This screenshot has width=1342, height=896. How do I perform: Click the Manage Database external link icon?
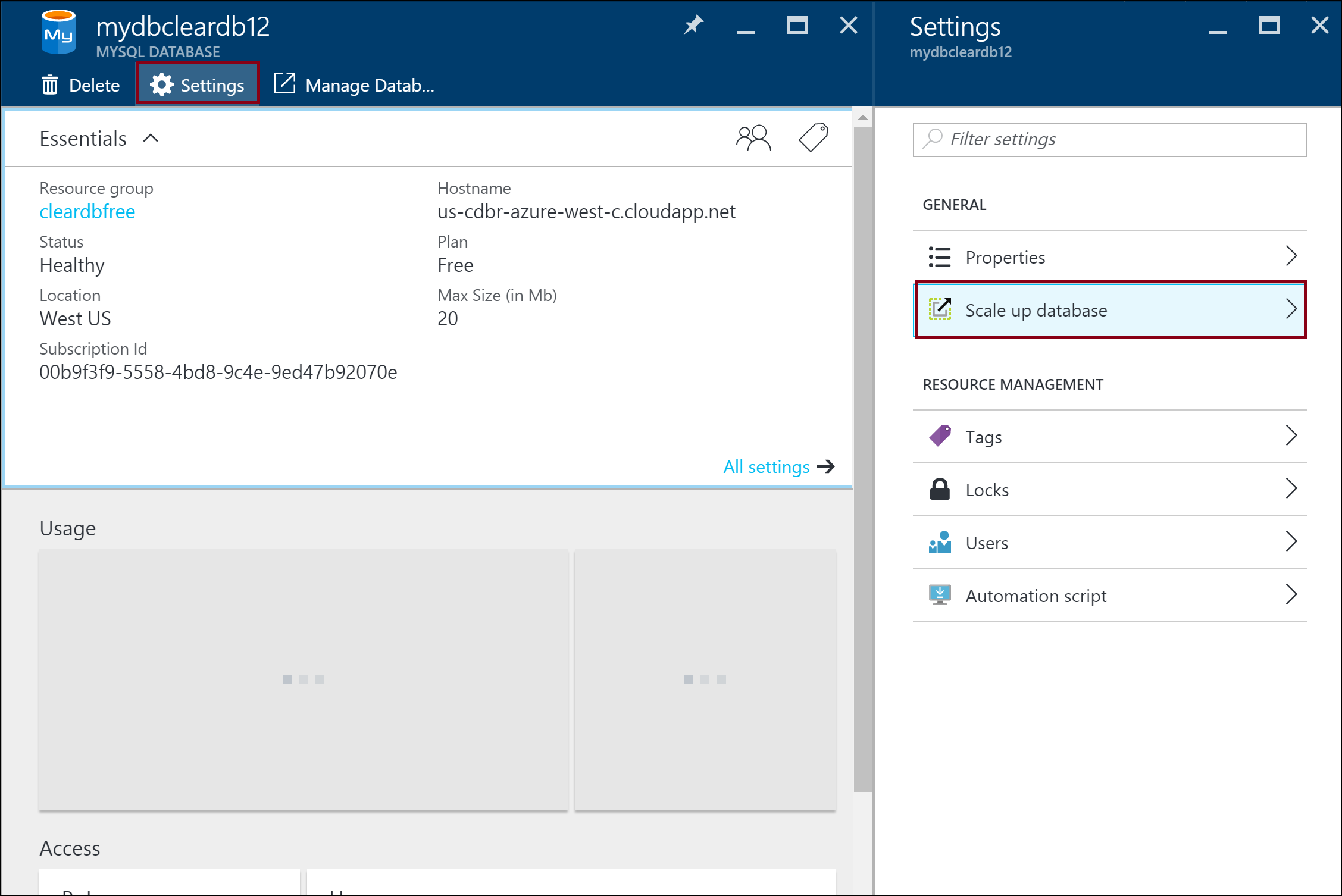coord(284,84)
